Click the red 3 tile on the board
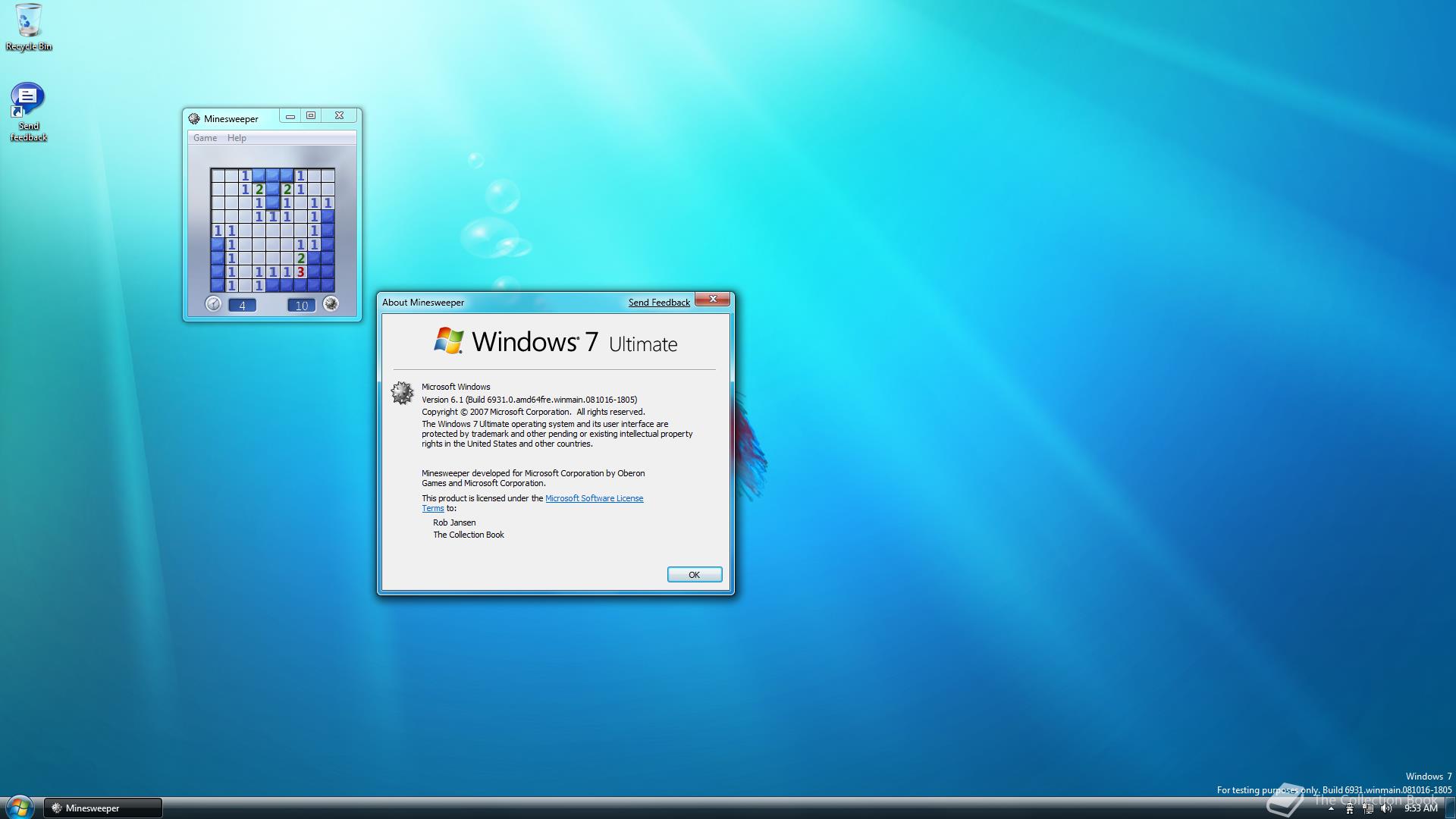1456x819 pixels. click(x=301, y=271)
